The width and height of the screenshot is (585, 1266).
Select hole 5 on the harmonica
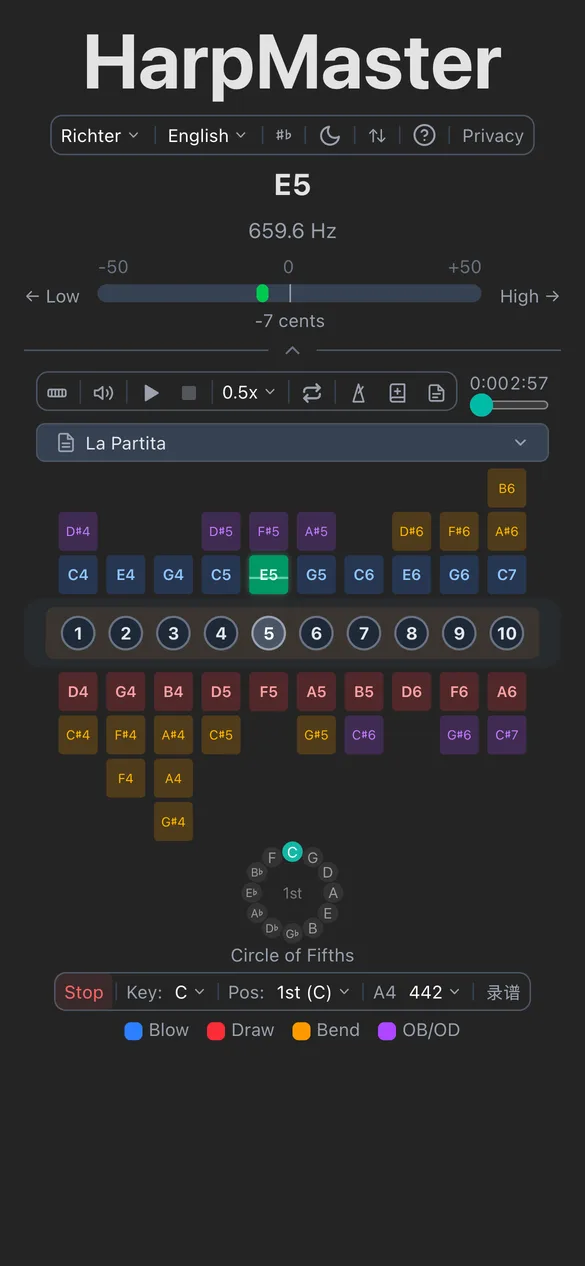[269, 633]
